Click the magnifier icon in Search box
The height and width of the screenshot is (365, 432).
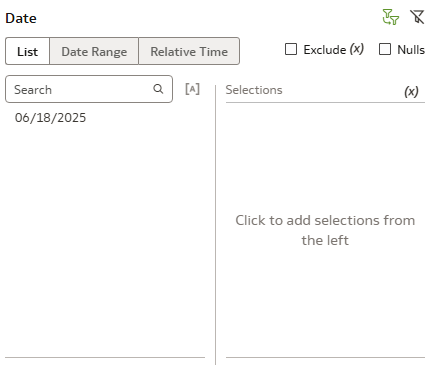coord(158,89)
